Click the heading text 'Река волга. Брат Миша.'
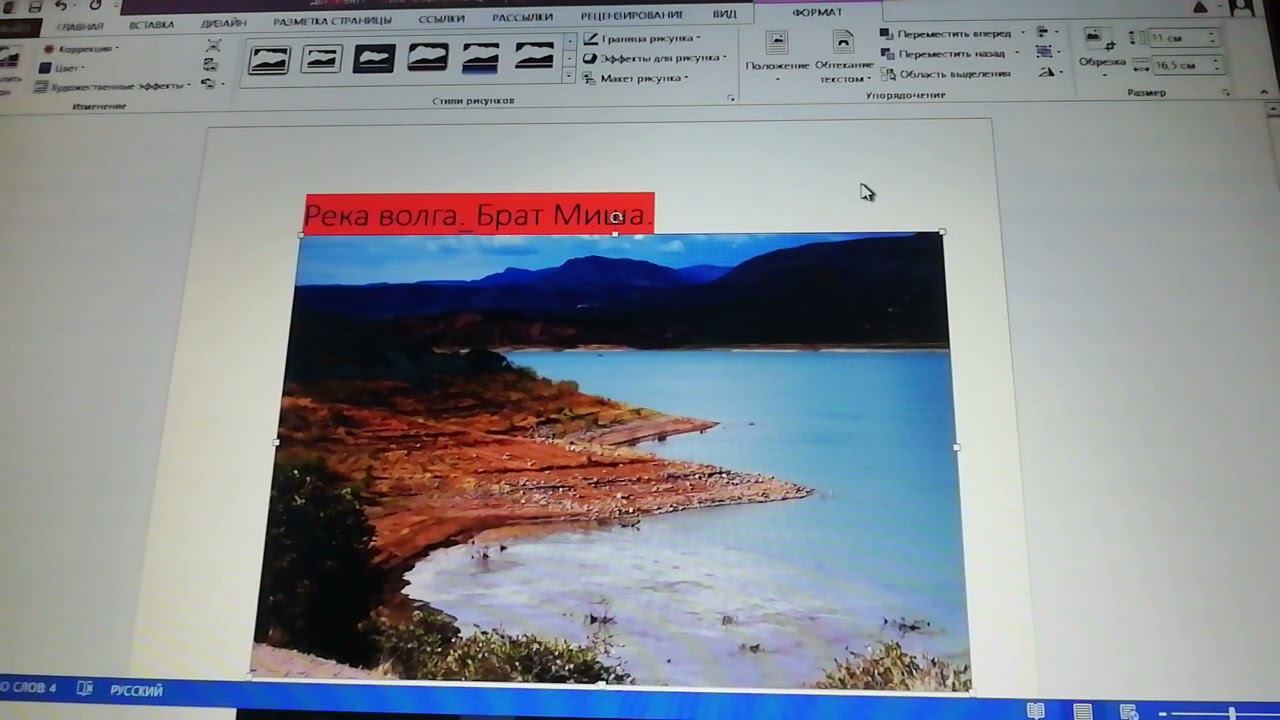The width and height of the screenshot is (1280, 720). click(x=479, y=214)
